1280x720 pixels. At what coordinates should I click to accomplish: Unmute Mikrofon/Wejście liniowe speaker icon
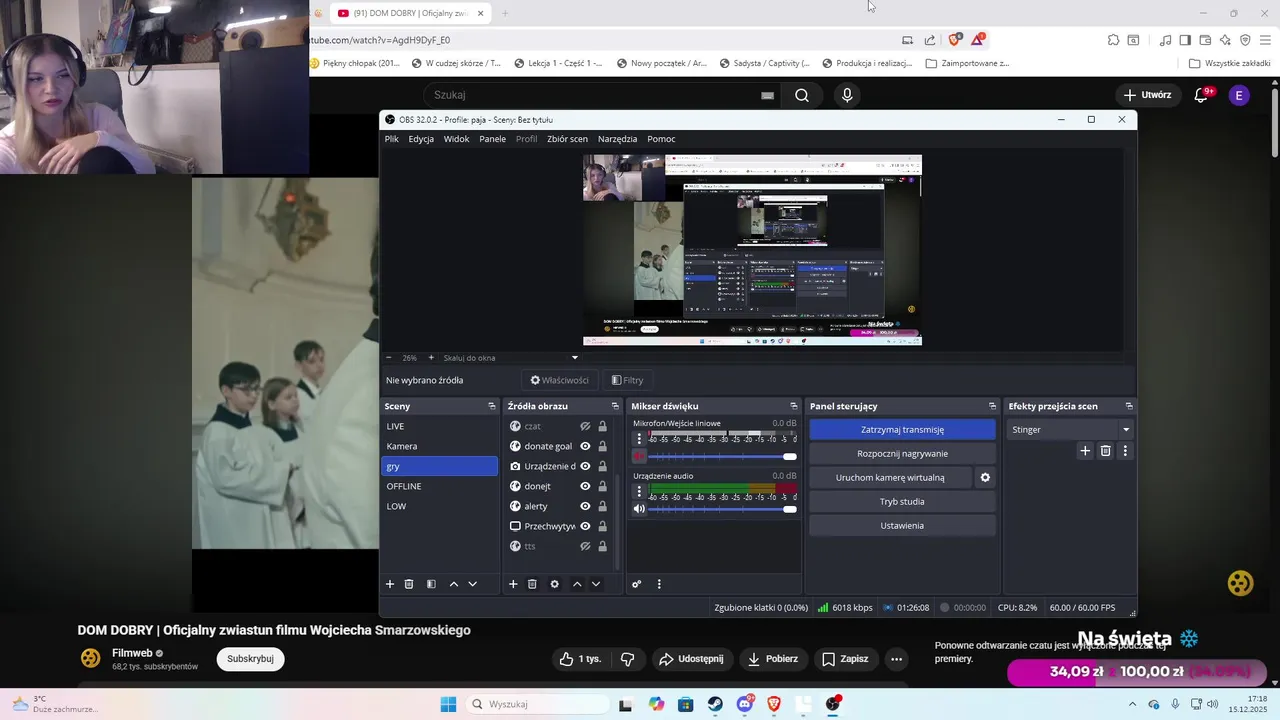click(639, 456)
